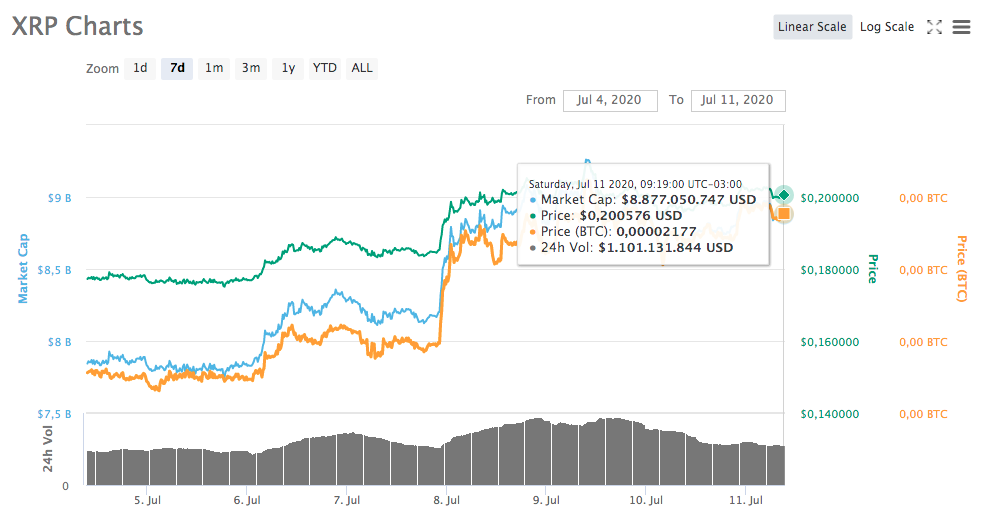Click the tooltip Market Cap value

689,200
